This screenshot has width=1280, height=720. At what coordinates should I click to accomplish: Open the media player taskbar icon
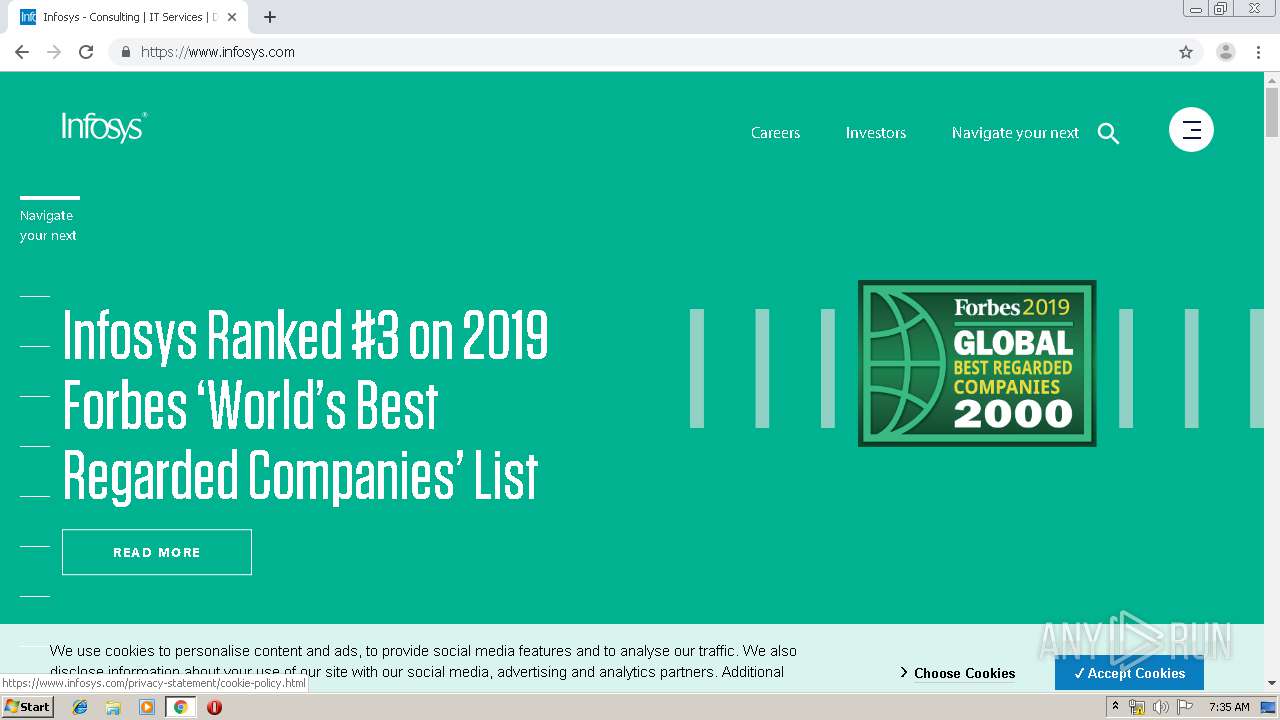(x=147, y=707)
